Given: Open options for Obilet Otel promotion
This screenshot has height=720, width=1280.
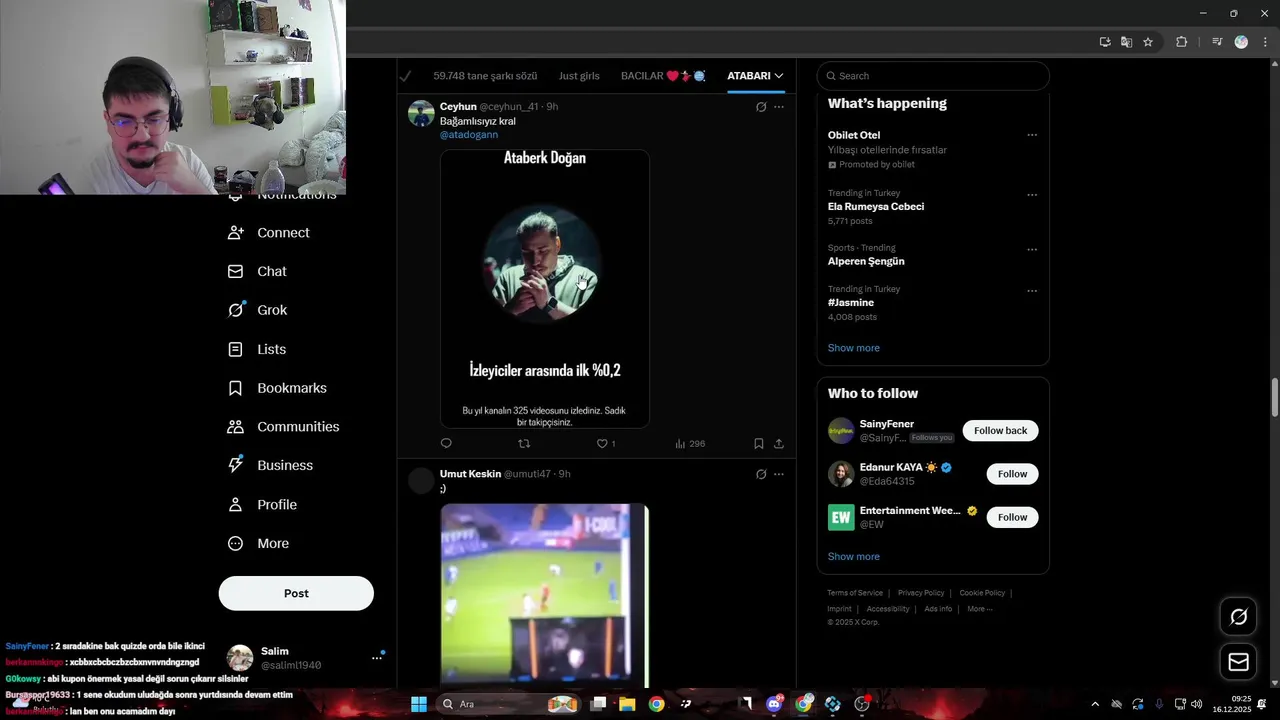Looking at the screenshot, I should [1032, 135].
